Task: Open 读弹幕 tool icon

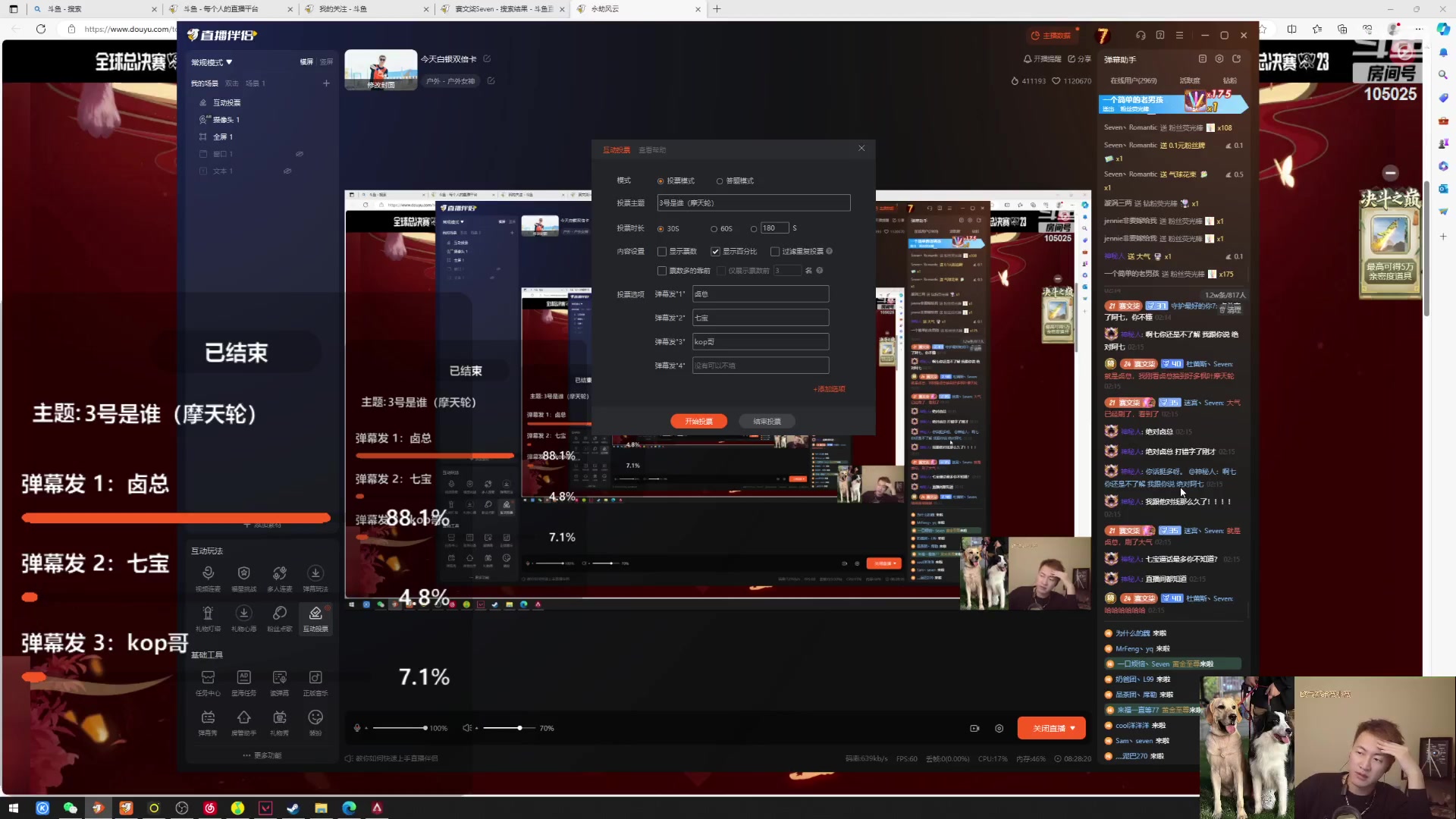Action: 280,682
